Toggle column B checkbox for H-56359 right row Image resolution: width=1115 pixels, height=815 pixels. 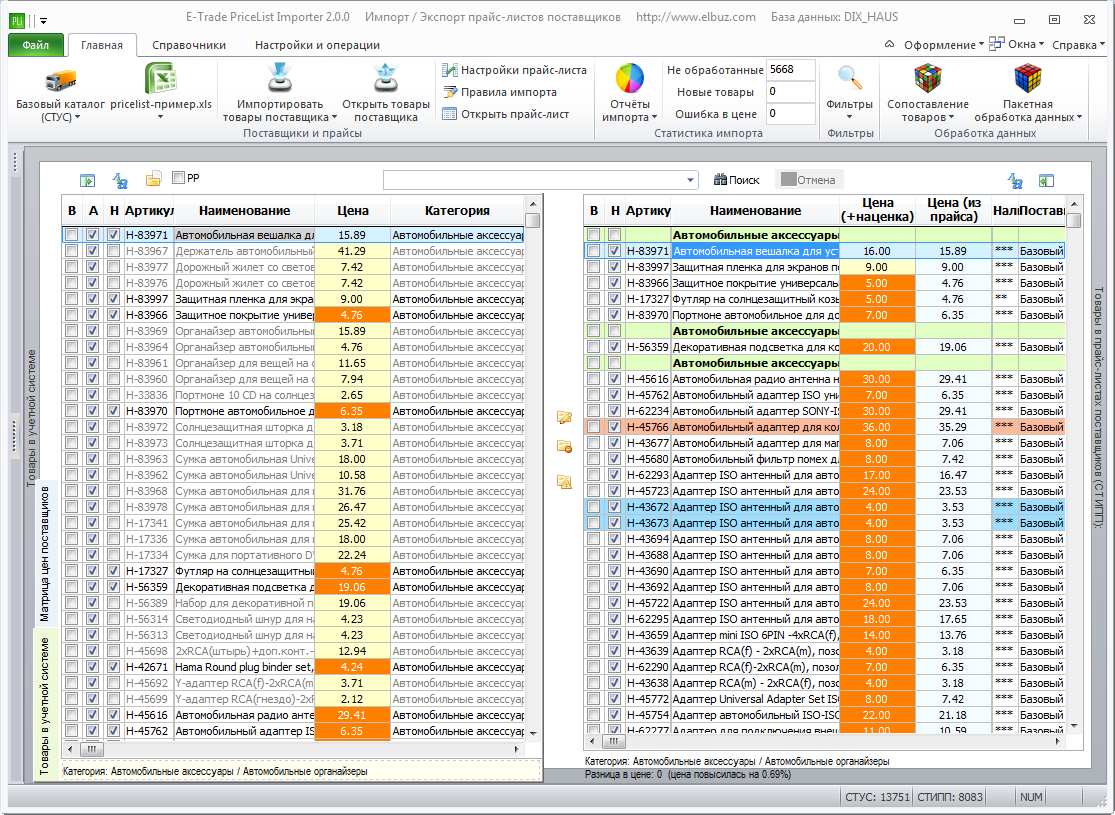(593, 347)
